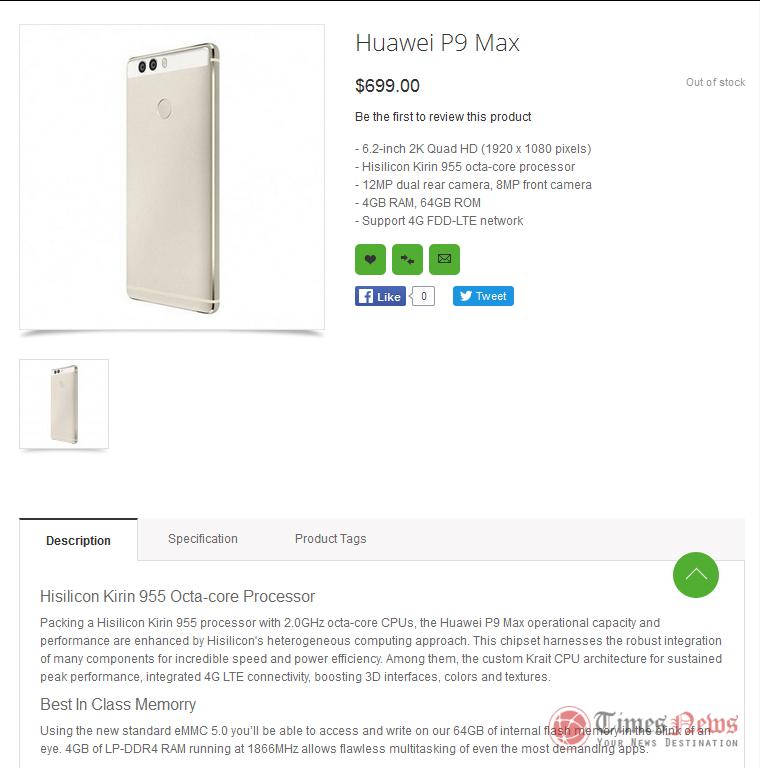The height and width of the screenshot is (768, 760).
Task: Click the email envelope icon
Action: click(x=444, y=259)
